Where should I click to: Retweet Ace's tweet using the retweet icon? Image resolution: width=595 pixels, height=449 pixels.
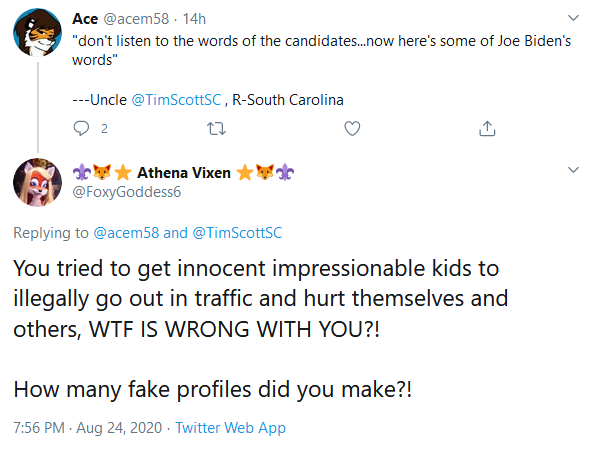click(217, 129)
